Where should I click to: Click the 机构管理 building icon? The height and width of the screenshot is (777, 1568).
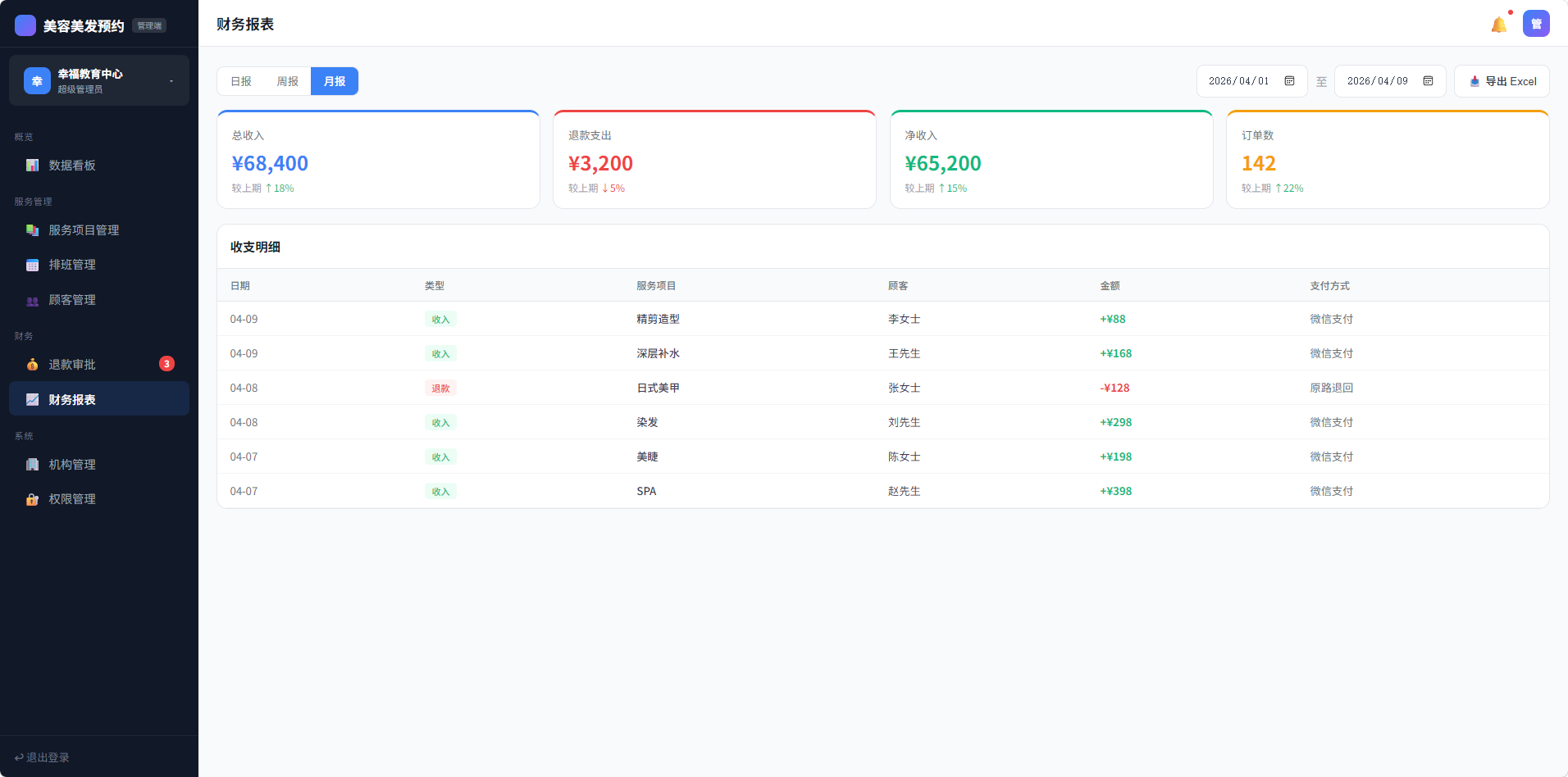click(x=32, y=465)
